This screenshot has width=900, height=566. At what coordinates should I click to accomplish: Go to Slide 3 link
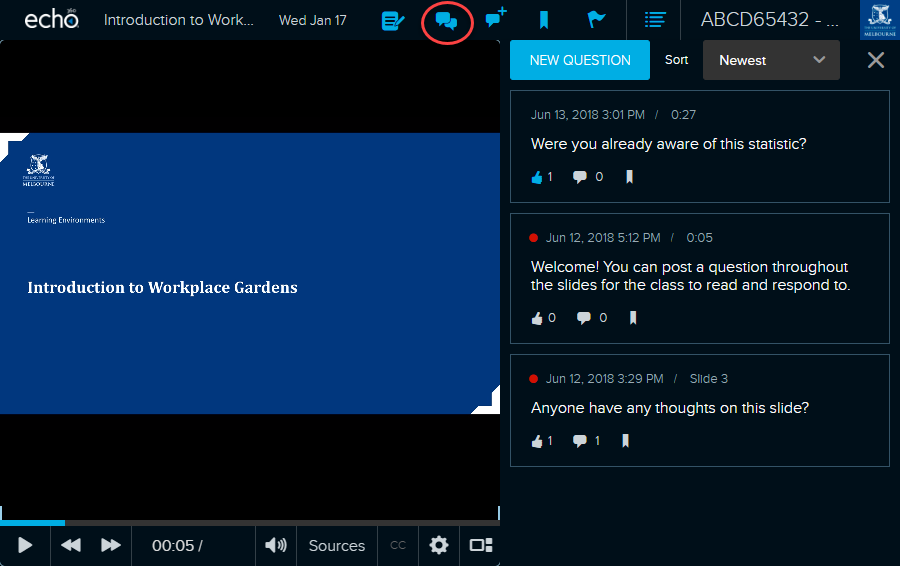[x=708, y=379]
